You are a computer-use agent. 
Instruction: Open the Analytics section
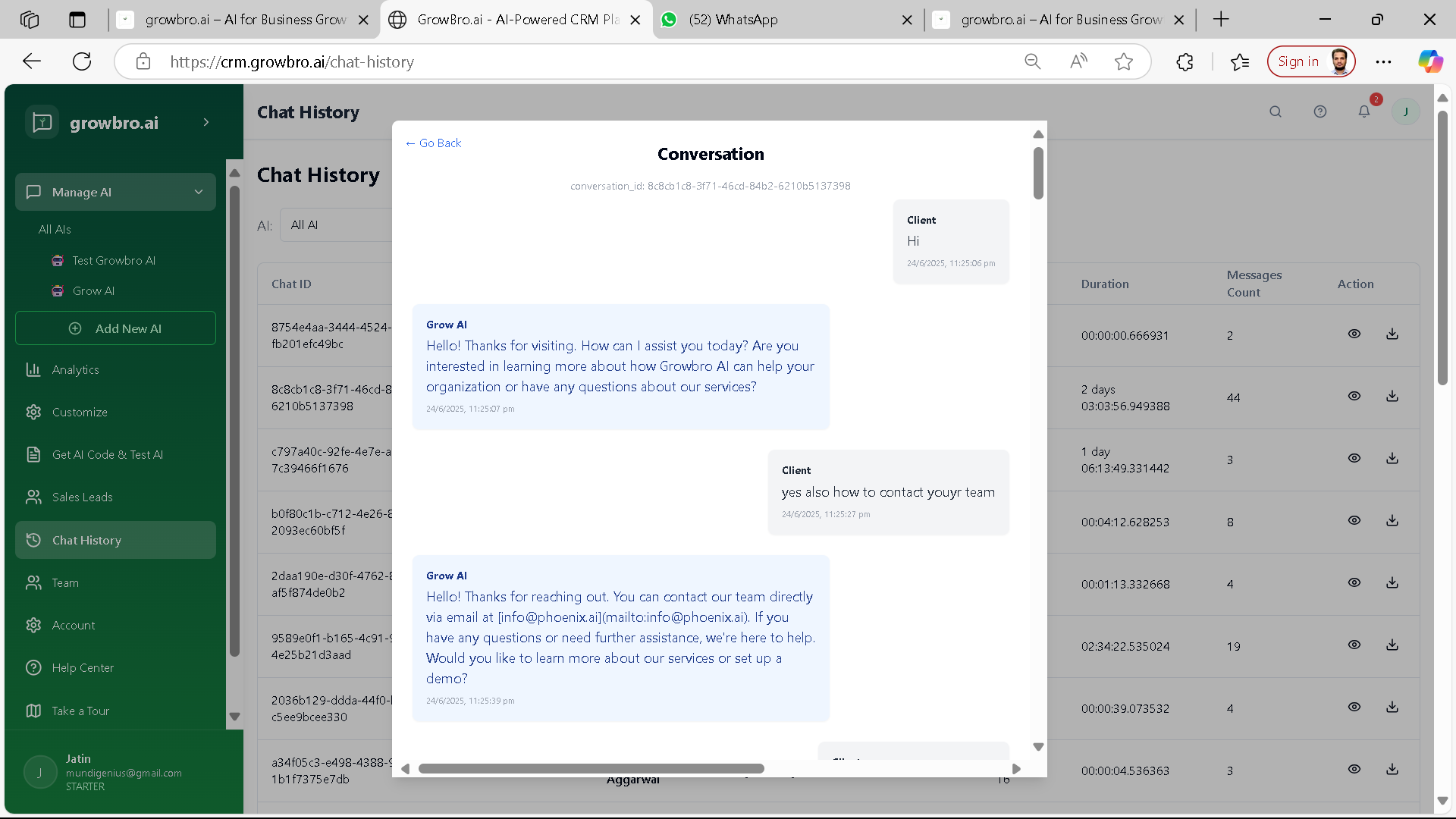(74, 369)
